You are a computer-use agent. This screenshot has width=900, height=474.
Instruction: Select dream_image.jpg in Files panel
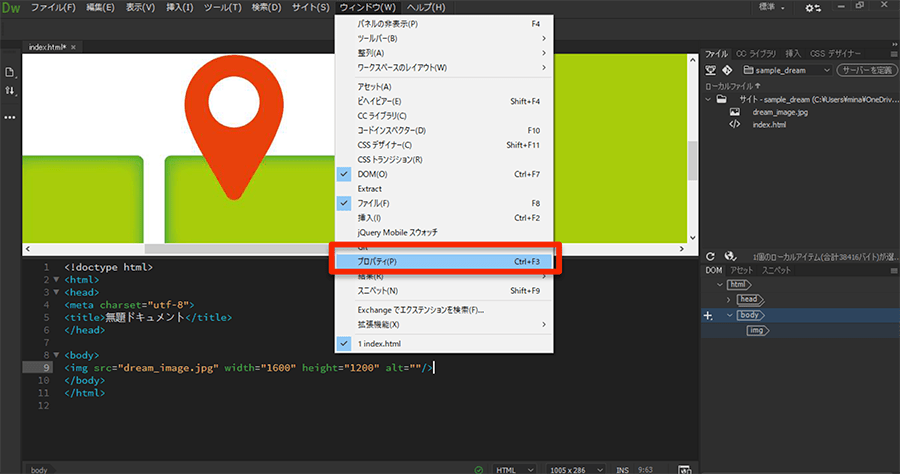coord(779,112)
